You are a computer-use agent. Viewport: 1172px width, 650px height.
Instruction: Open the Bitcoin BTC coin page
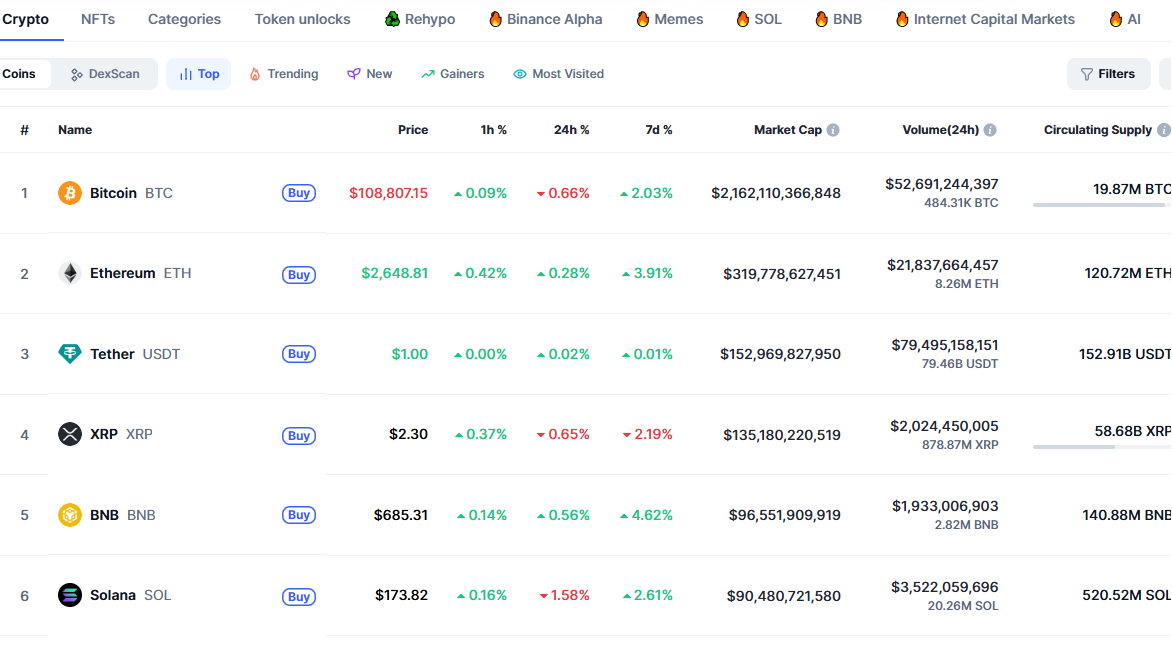(131, 193)
